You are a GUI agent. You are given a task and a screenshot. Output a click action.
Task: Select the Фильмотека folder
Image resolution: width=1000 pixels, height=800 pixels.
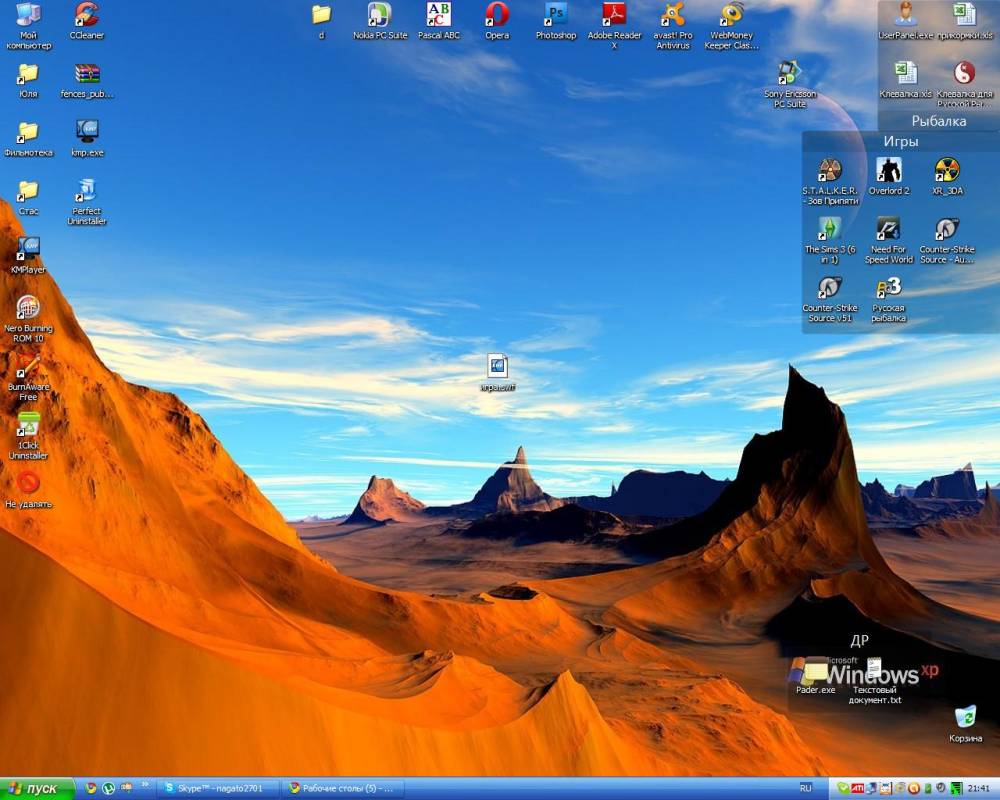pyautogui.click(x=28, y=132)
